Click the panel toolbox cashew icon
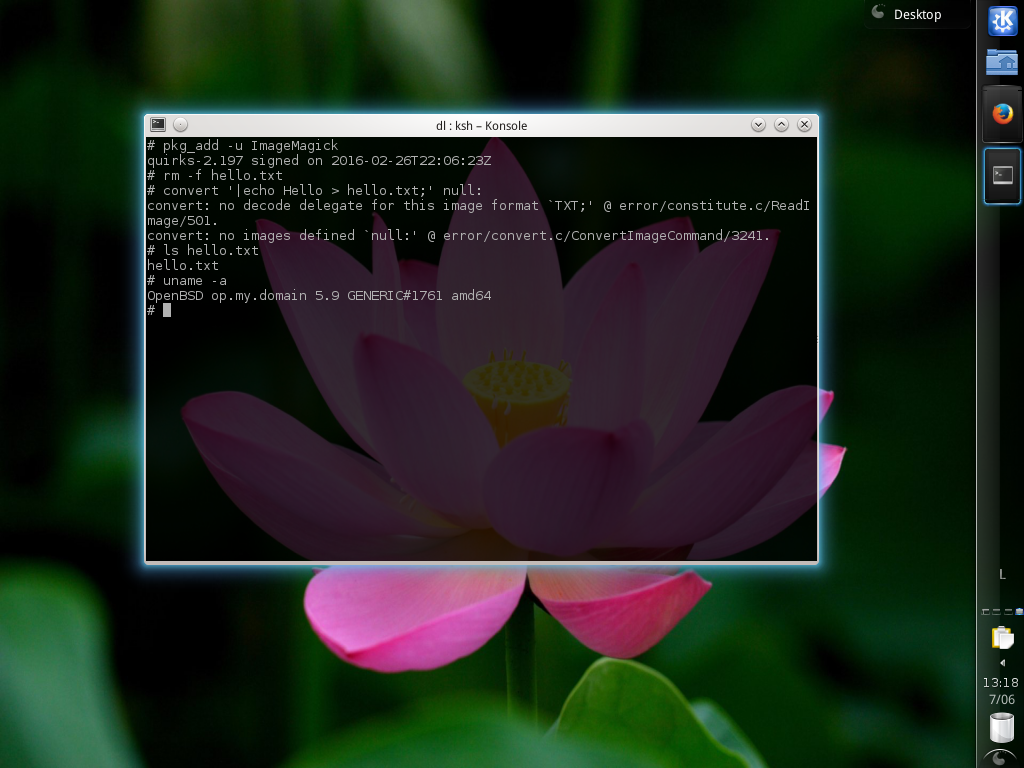Image resolution: width=1024 pixels, height=768 pixels. pyautogui.click(x=1002, y=758)
